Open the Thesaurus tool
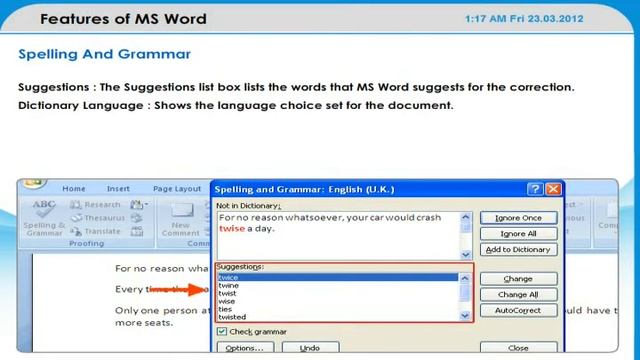 (x=97, y=218)
